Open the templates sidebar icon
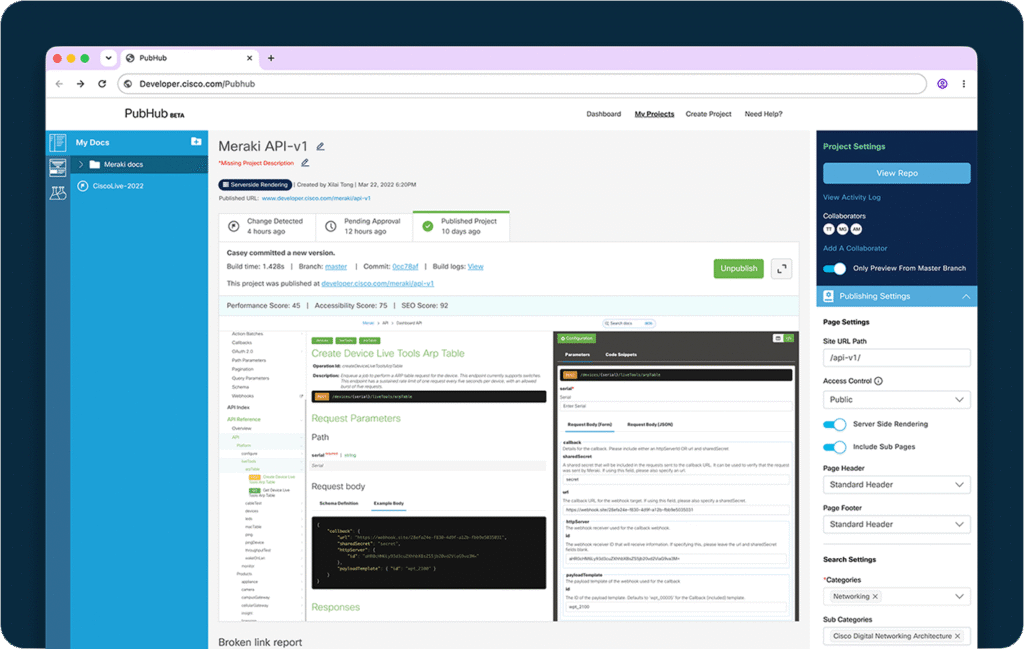The height and width of the screenshot is (649, 1024). (x=57, y=168)
